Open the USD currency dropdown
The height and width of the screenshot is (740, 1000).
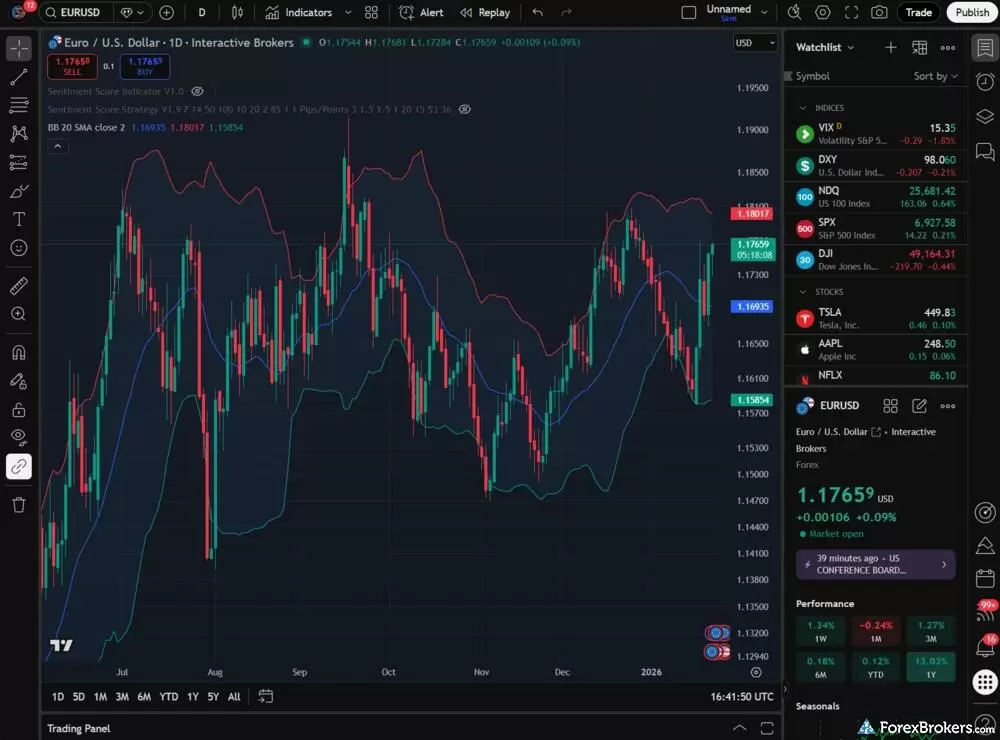click(x=755, y=43)
